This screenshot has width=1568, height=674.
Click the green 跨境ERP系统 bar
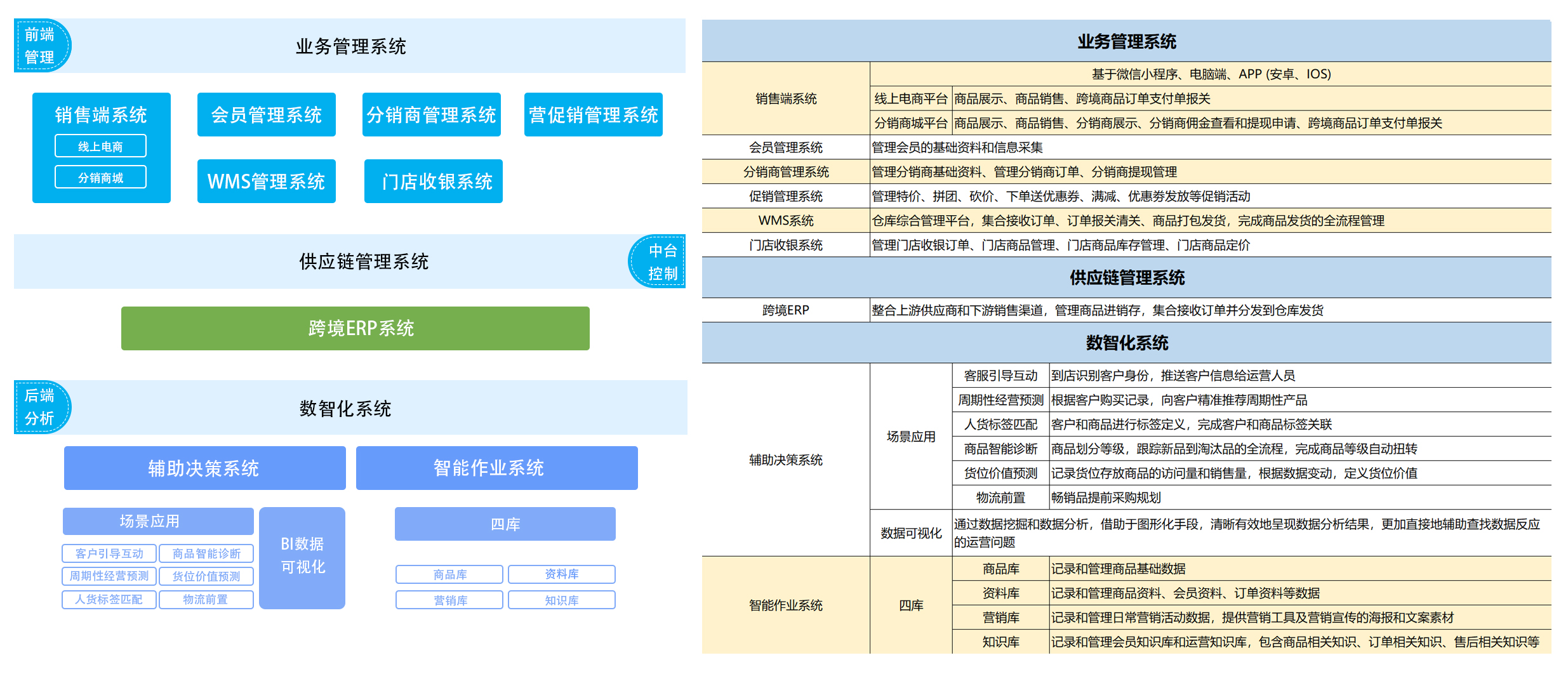[355, 328]
